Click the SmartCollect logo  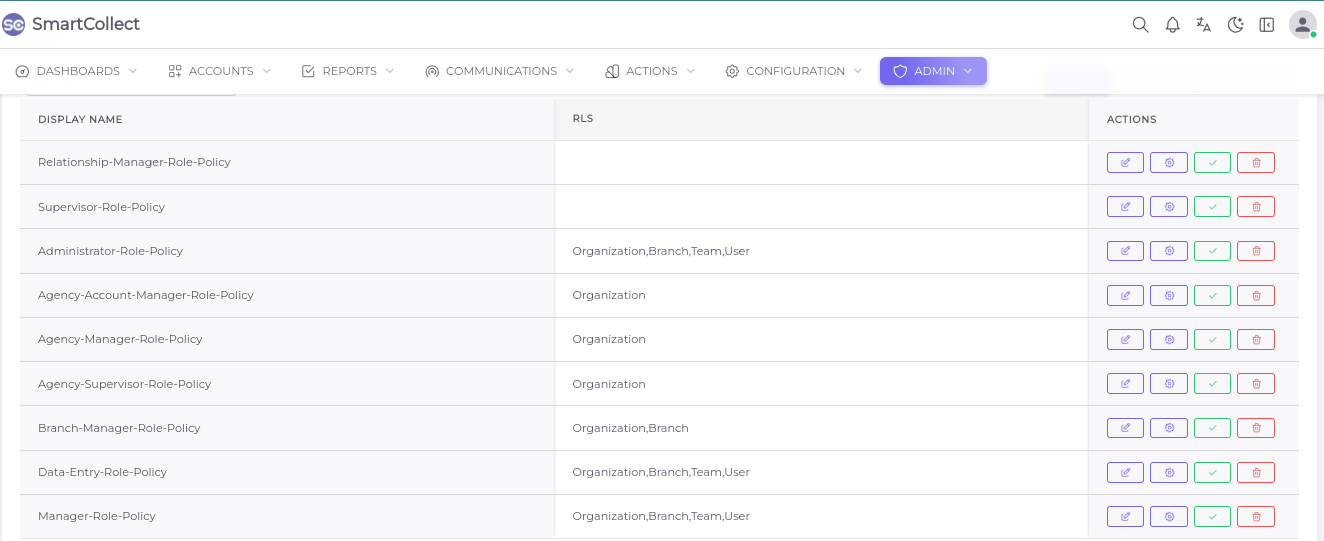click(x=71, y=24)
